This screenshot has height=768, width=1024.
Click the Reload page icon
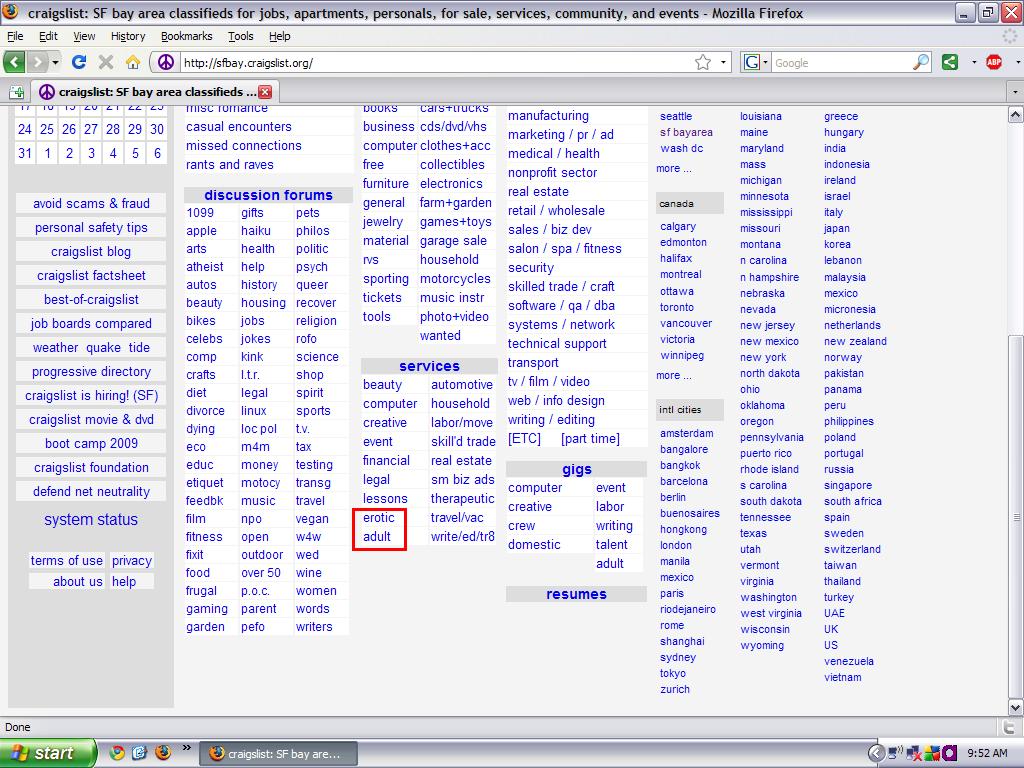pyautogui.click(x=79, y=62)
